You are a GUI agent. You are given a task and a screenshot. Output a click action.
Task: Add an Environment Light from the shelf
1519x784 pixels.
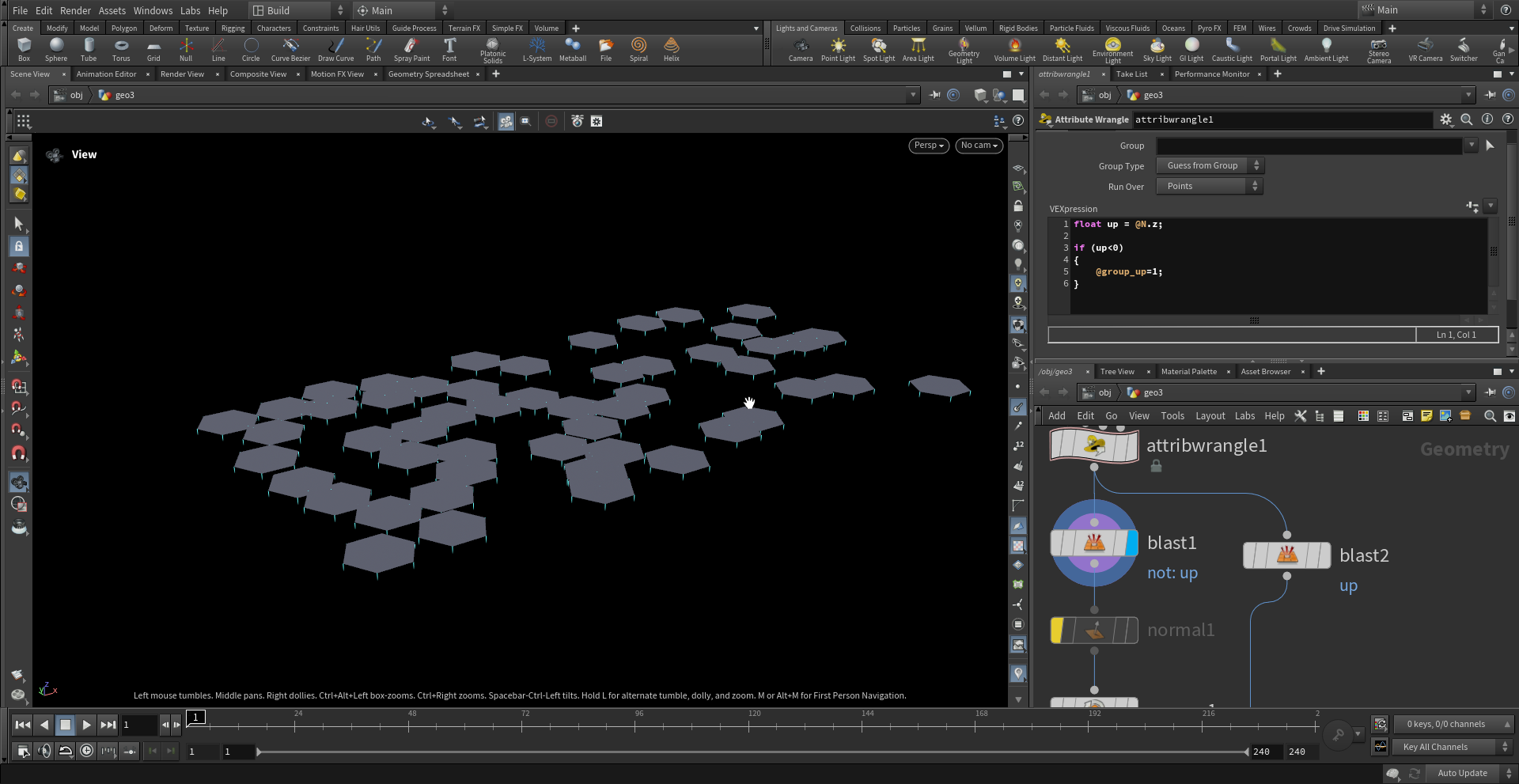tap(1112, 51)
